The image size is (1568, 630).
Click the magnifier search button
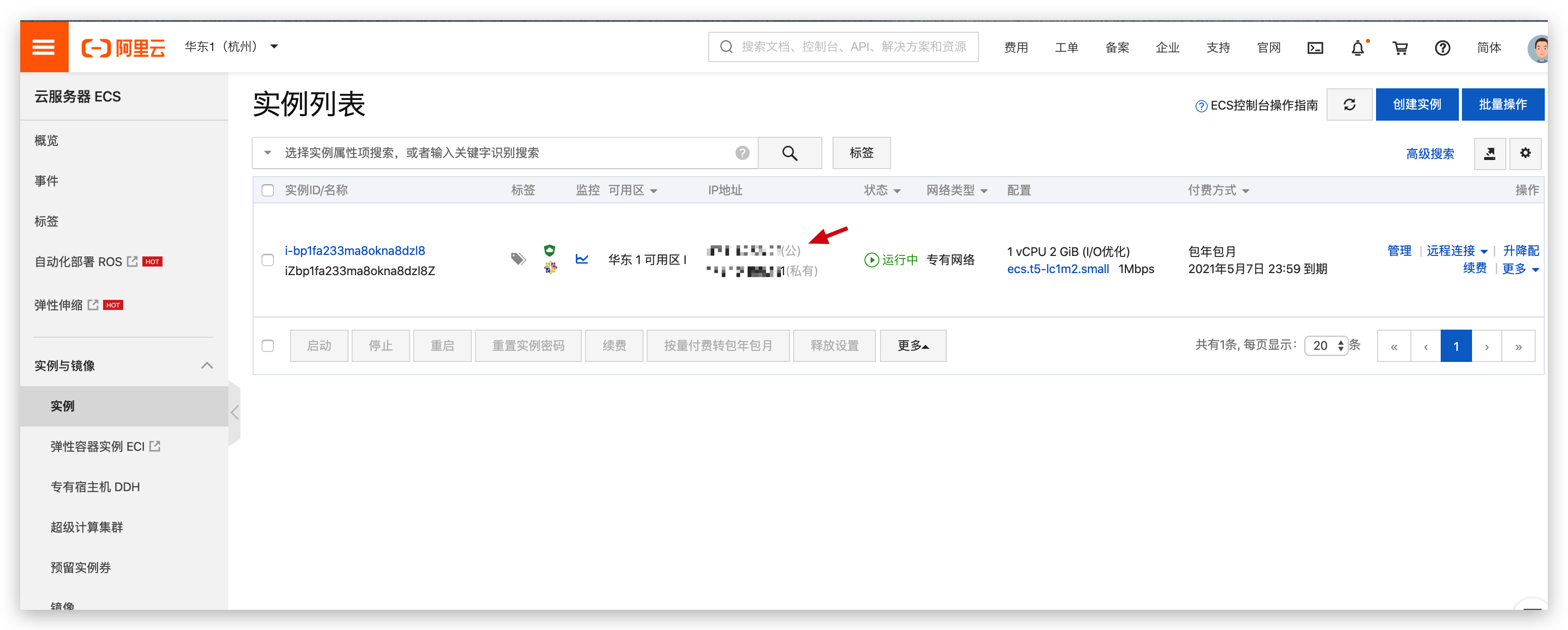(790, 153)
